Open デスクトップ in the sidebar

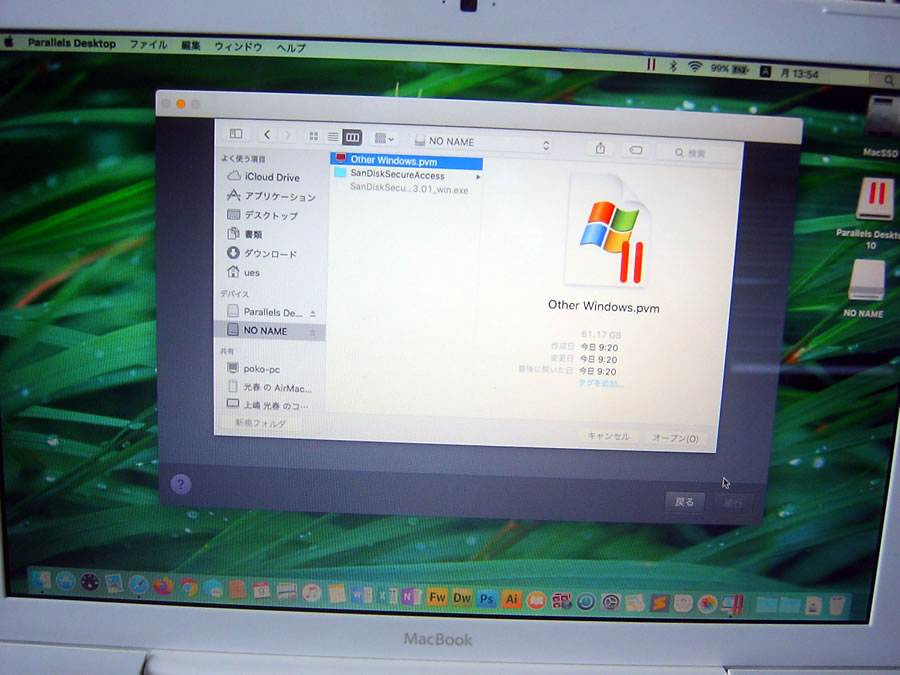263,215
